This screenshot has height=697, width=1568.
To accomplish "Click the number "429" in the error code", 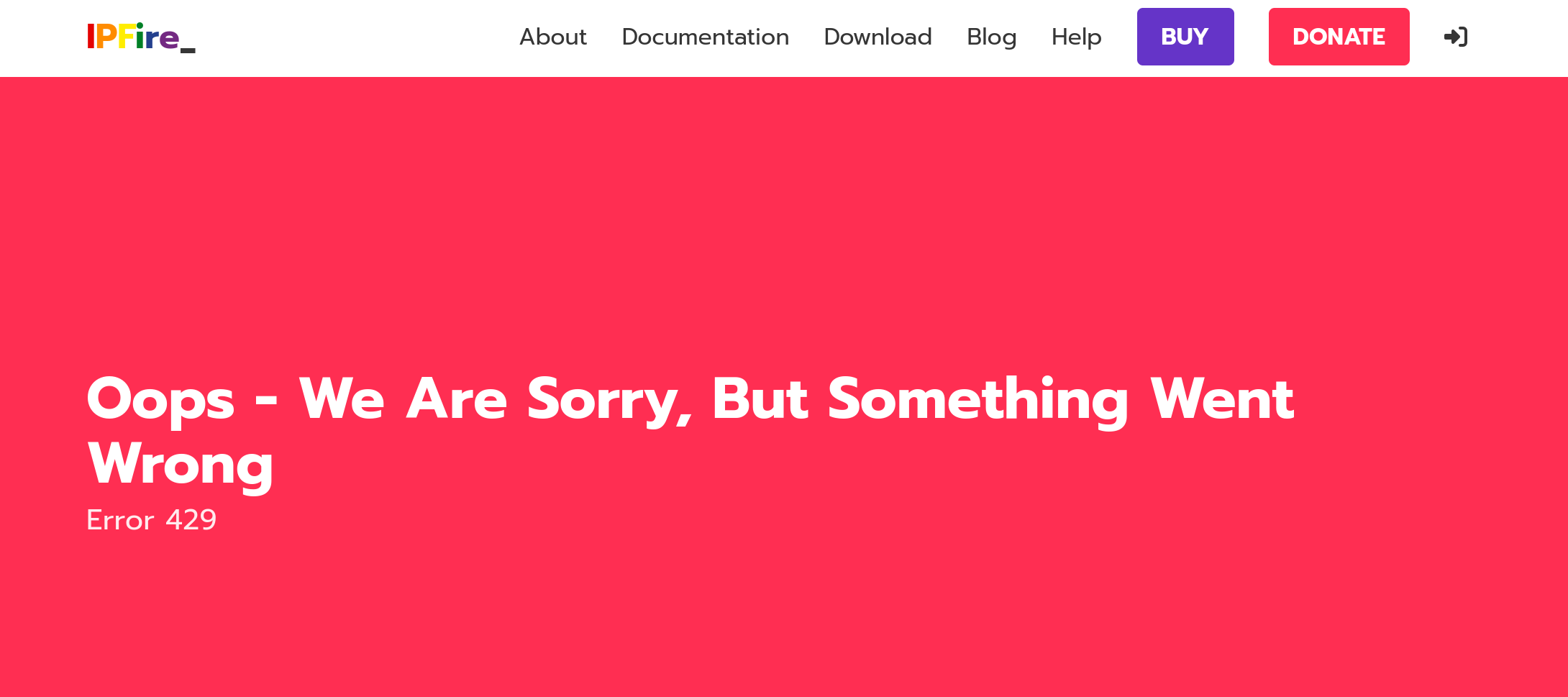I will (191, 519).
